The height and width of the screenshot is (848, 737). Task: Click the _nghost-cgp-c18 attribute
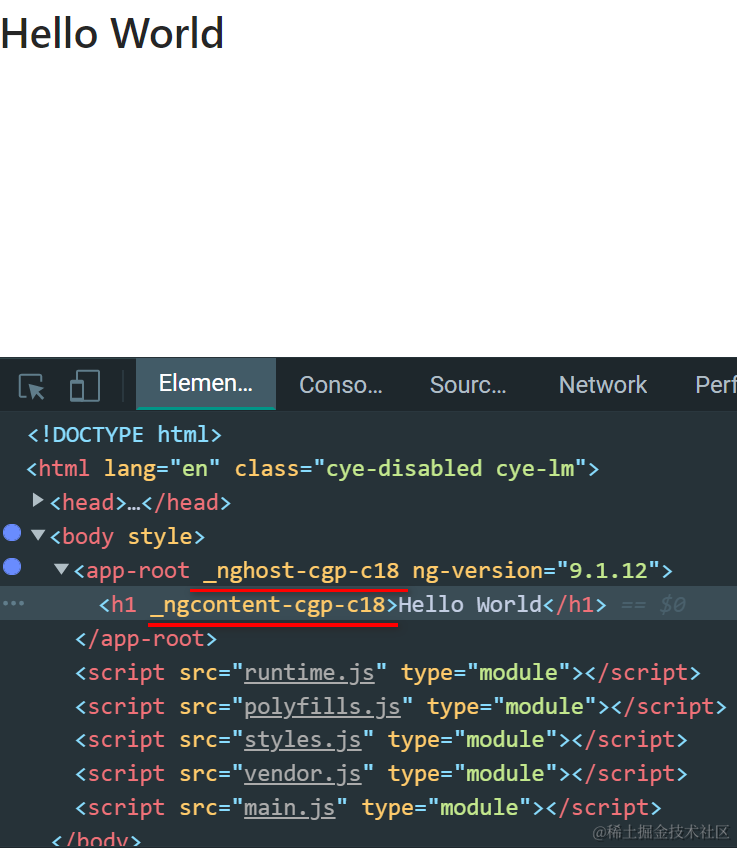coord(301,571)
